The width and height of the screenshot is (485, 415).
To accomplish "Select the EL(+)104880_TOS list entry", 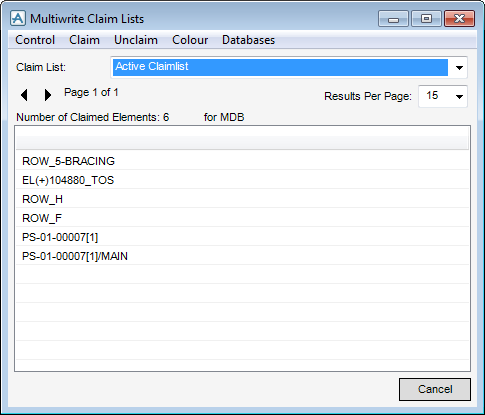I will click(242, 180).
